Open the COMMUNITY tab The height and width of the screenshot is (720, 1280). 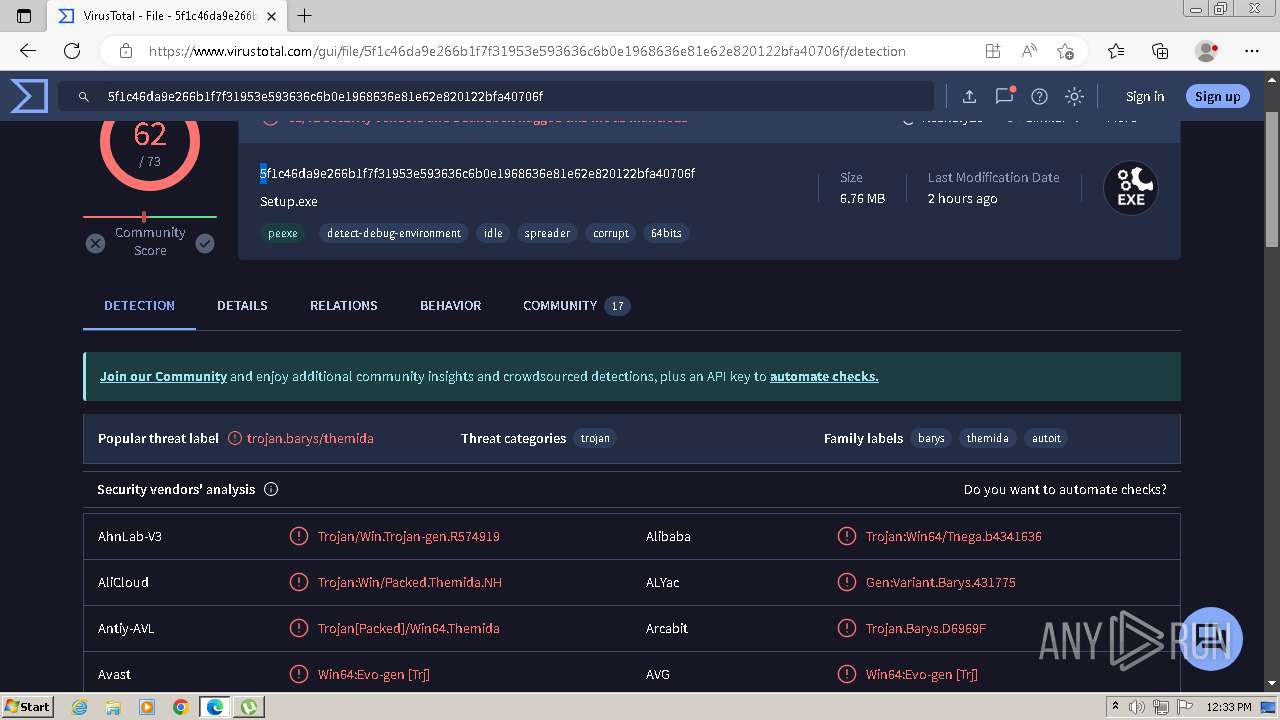[x=576, y=305]
